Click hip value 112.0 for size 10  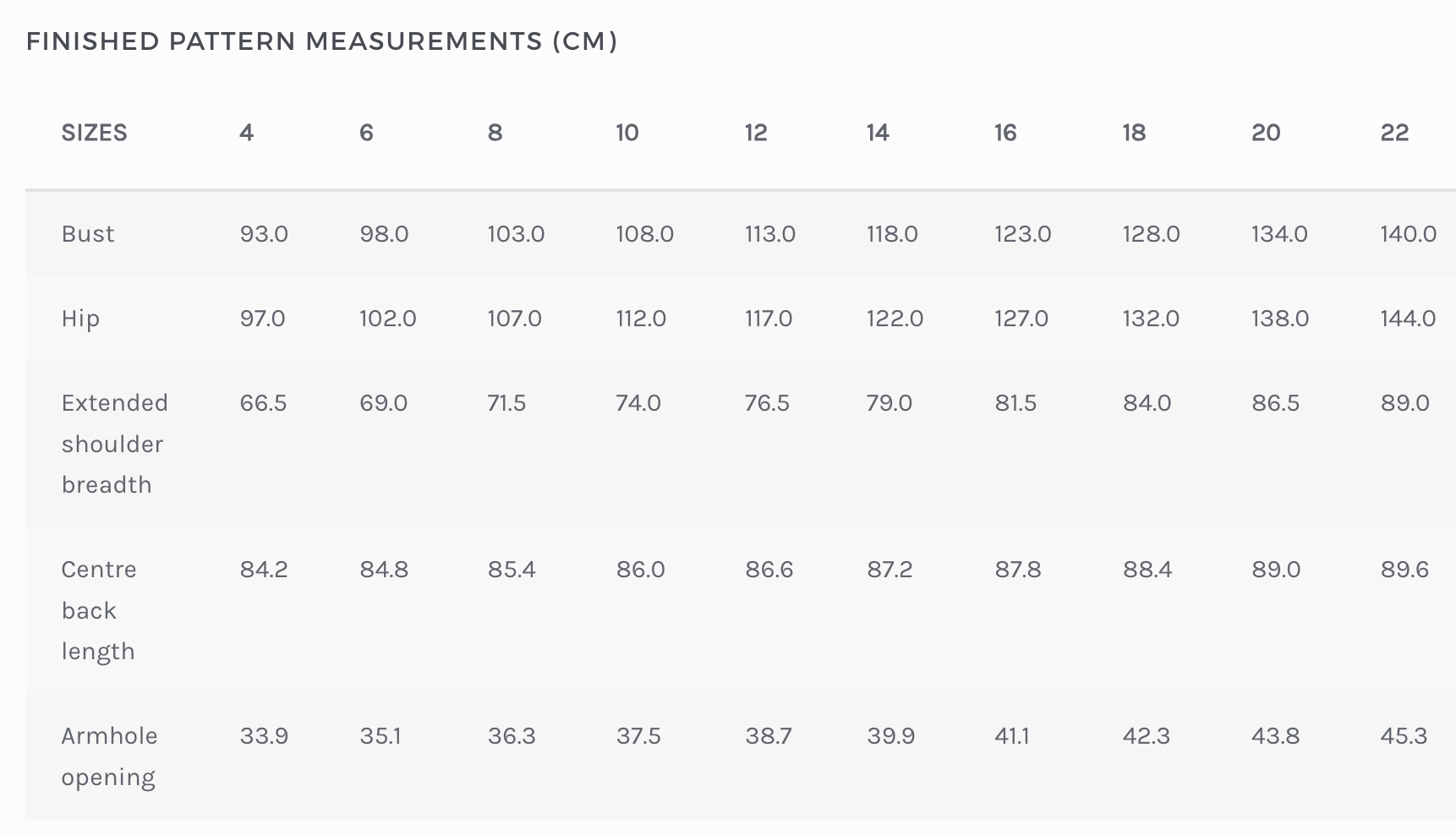tap(641, 319)
